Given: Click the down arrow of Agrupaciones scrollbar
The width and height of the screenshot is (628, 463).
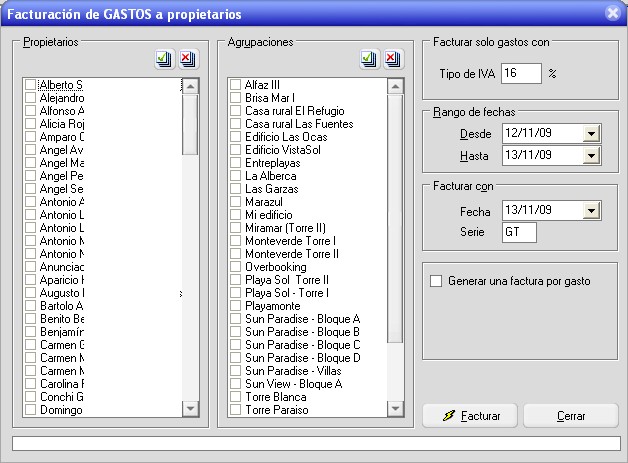Looking at the screenshot, I should pos(396,409).
